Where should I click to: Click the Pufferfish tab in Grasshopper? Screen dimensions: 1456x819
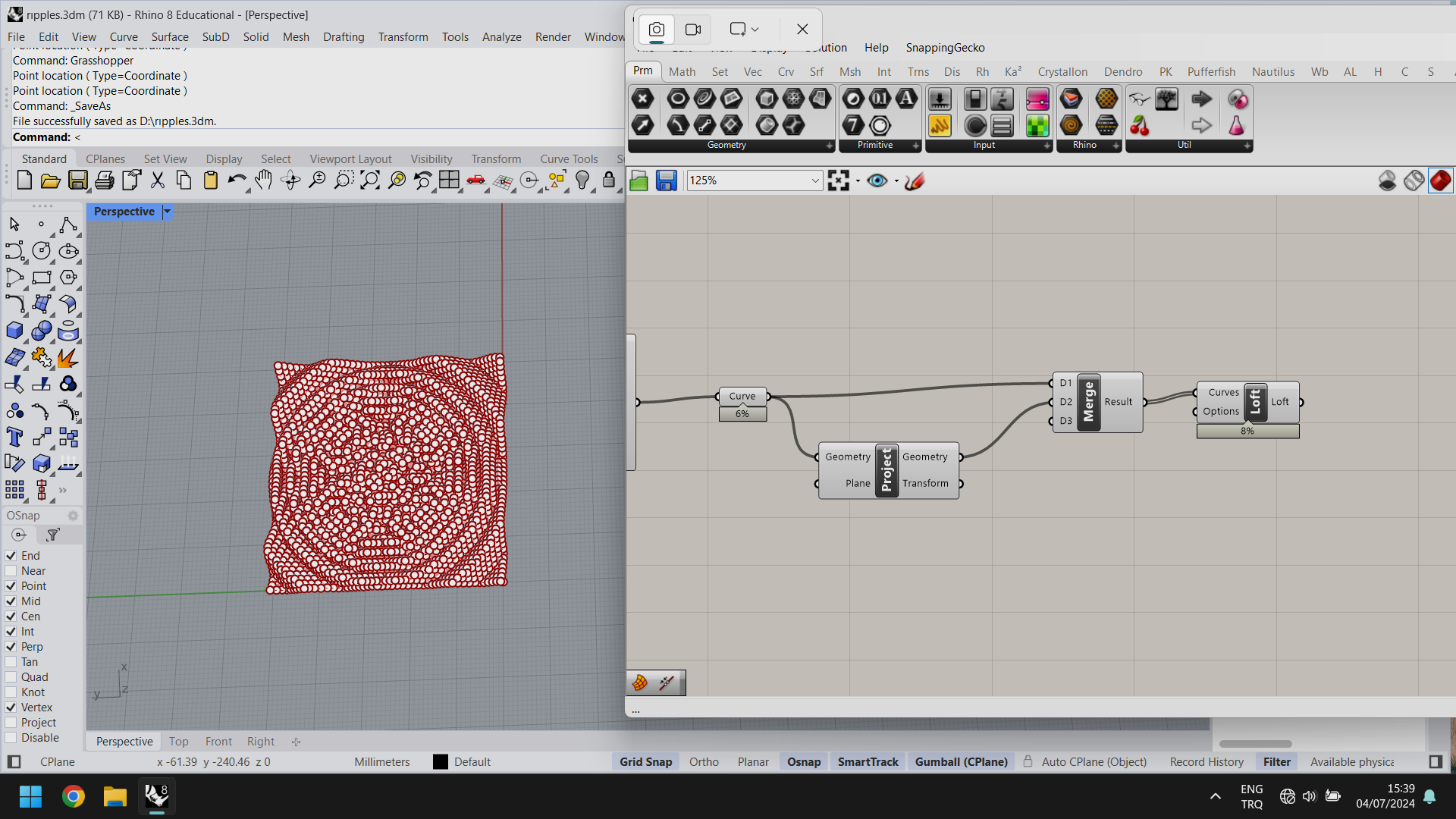pos(1211,70)
